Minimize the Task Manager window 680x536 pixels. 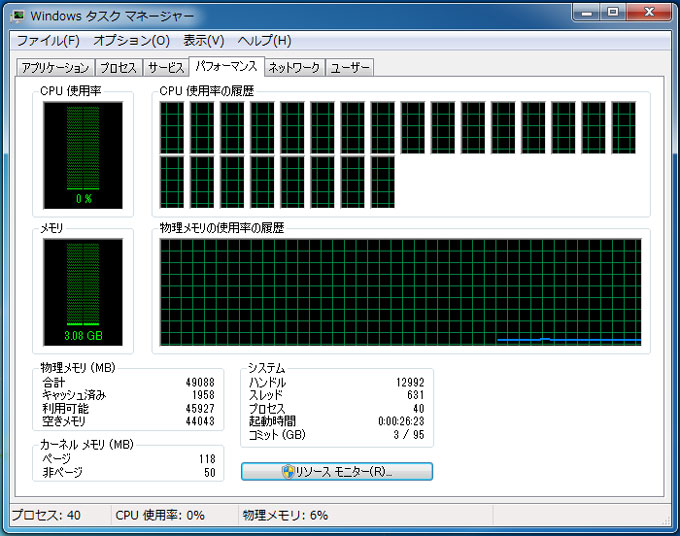coord(587,13)
